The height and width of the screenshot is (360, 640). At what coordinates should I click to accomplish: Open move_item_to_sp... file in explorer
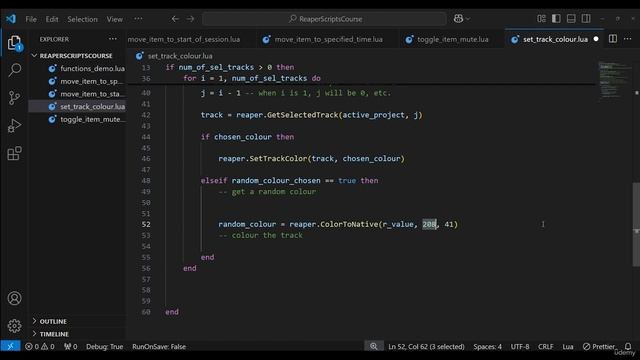pyautogui.click(x=91, y=81)
